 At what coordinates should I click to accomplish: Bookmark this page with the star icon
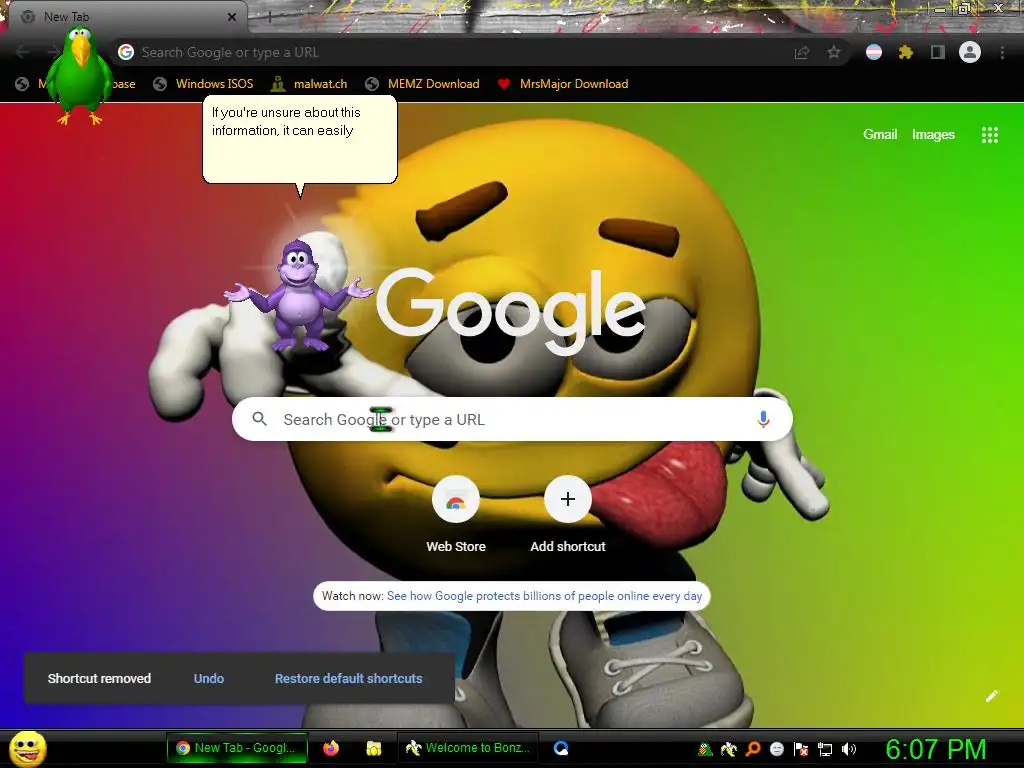coord(833,52)
